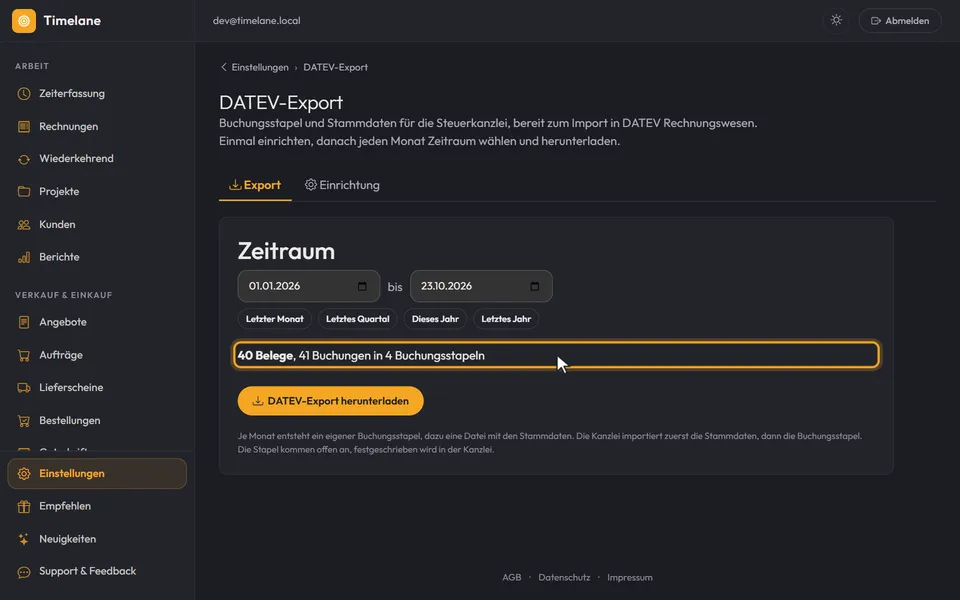Click the dev@timelane.local account text
960x600 pixels.
click(x=257, y=21)
